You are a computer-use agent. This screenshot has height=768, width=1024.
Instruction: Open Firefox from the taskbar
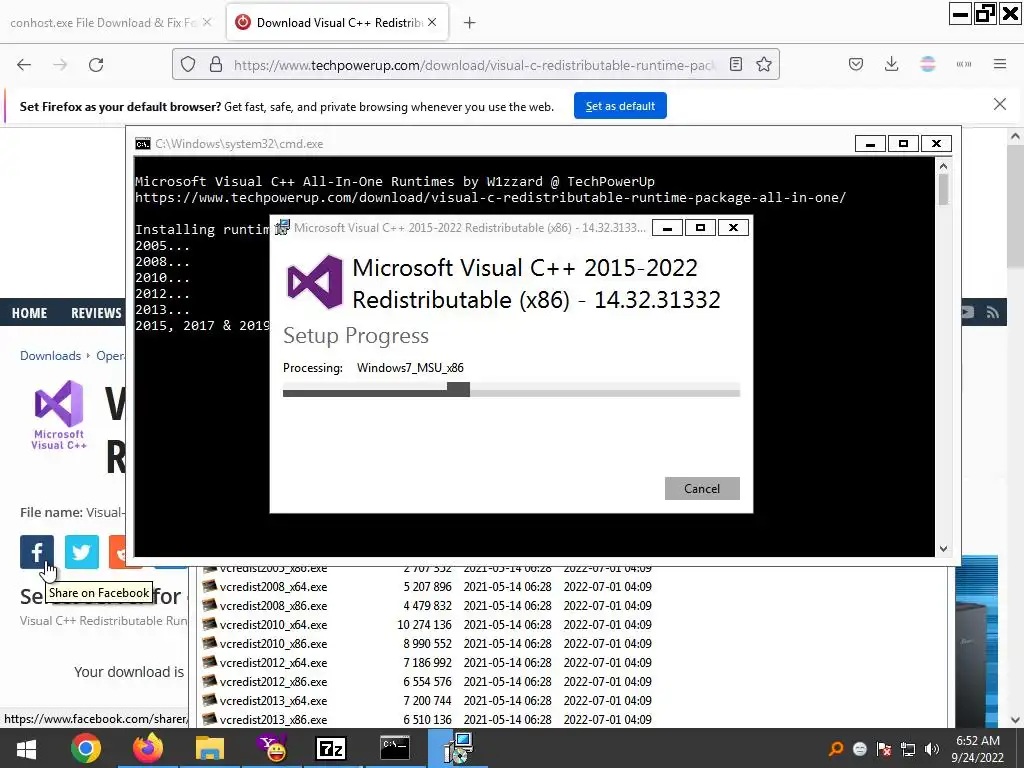148,748
